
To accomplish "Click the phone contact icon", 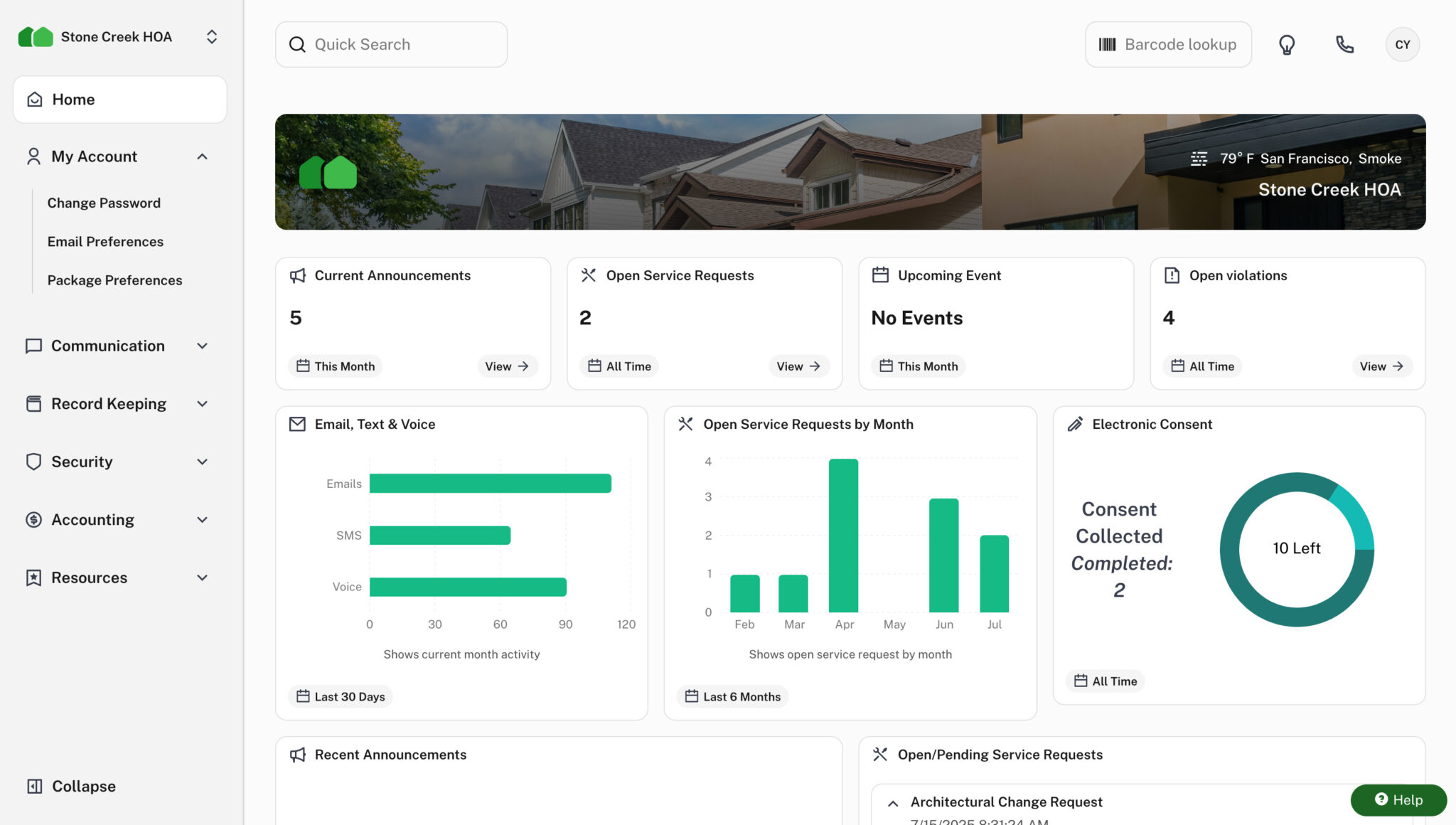I will pyautogui.click(x=1344, y=44).
